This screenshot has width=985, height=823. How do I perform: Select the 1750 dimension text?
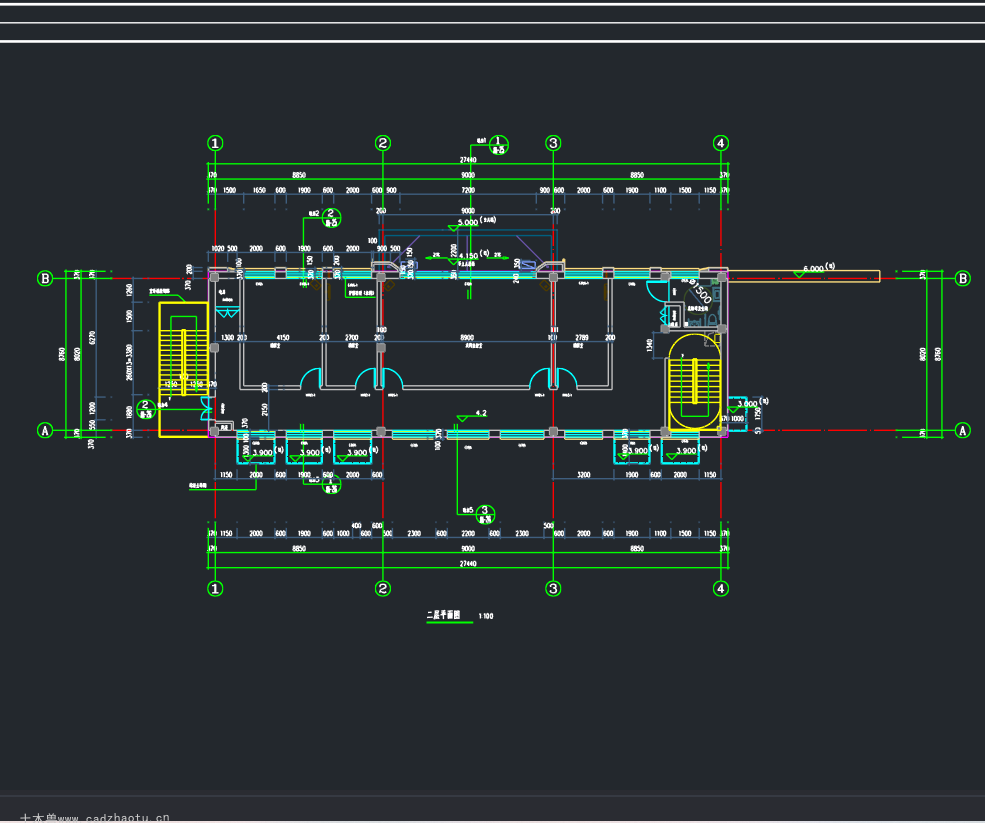click(758, 414)
